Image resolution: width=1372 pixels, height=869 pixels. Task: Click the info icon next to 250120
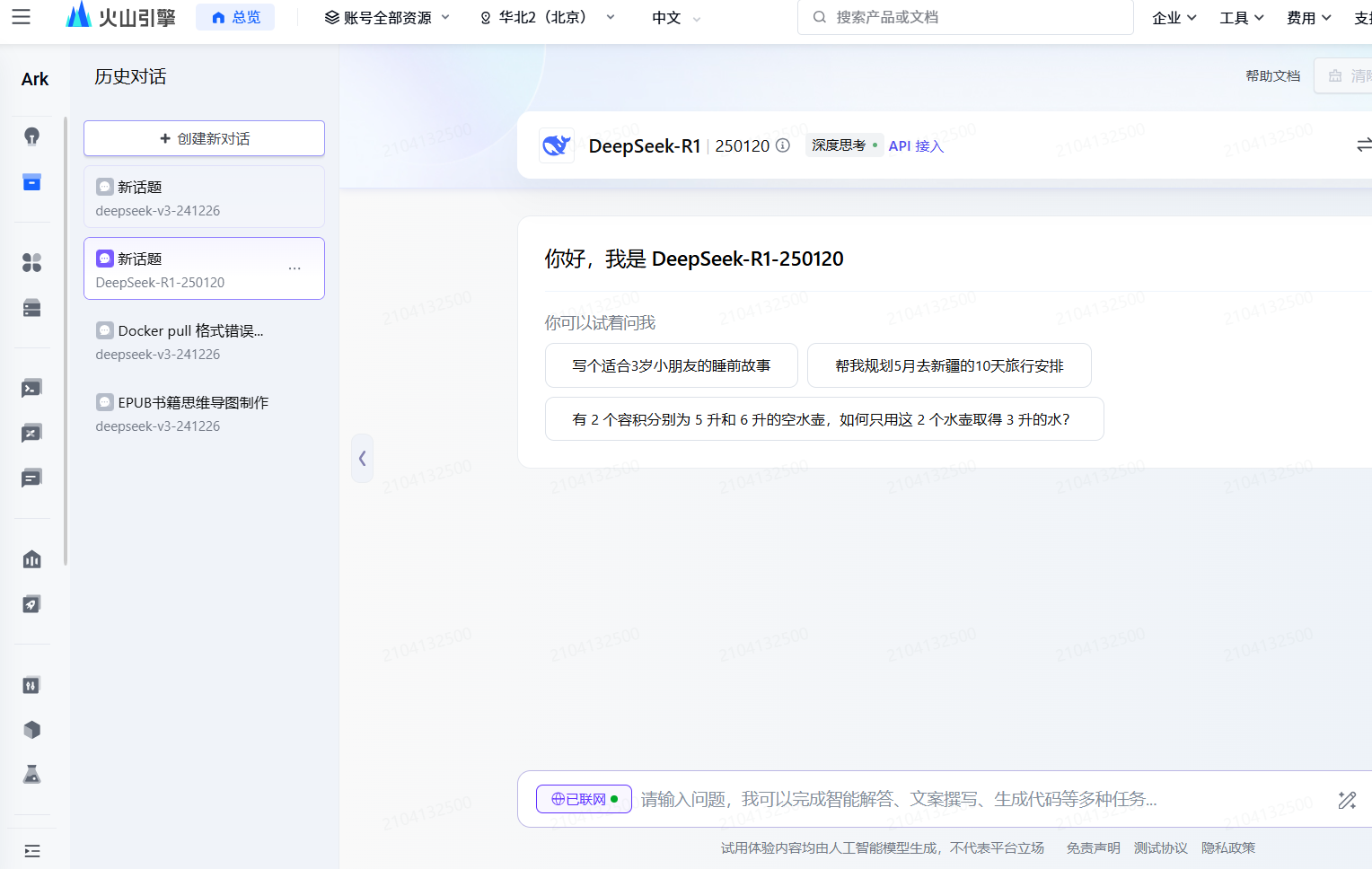coord(783,145)
